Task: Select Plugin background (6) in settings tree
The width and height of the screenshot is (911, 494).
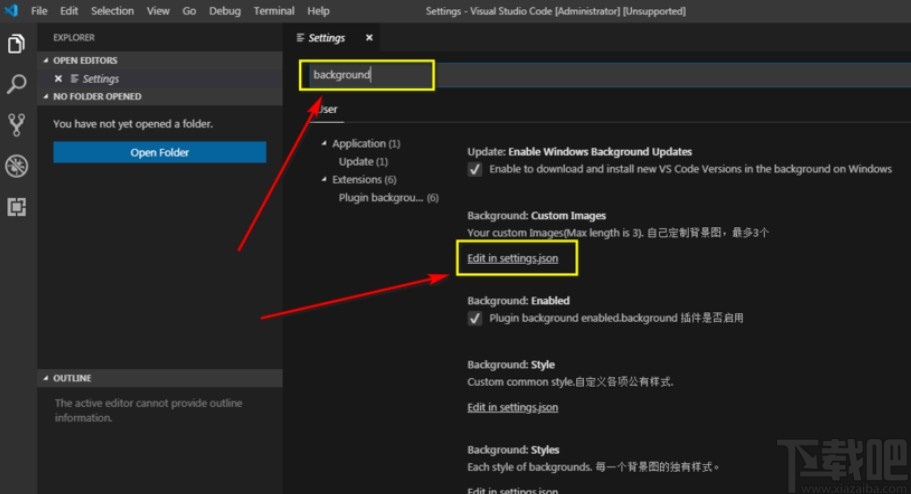Action: coord(389,198)
